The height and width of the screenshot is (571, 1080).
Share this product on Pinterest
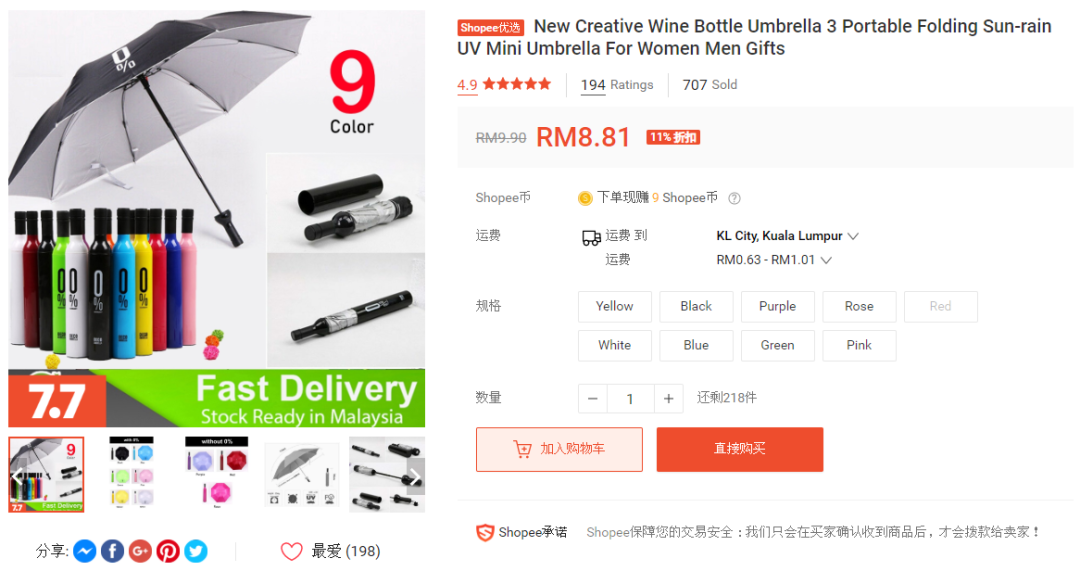pyautogui.click(x=168, y=551)
